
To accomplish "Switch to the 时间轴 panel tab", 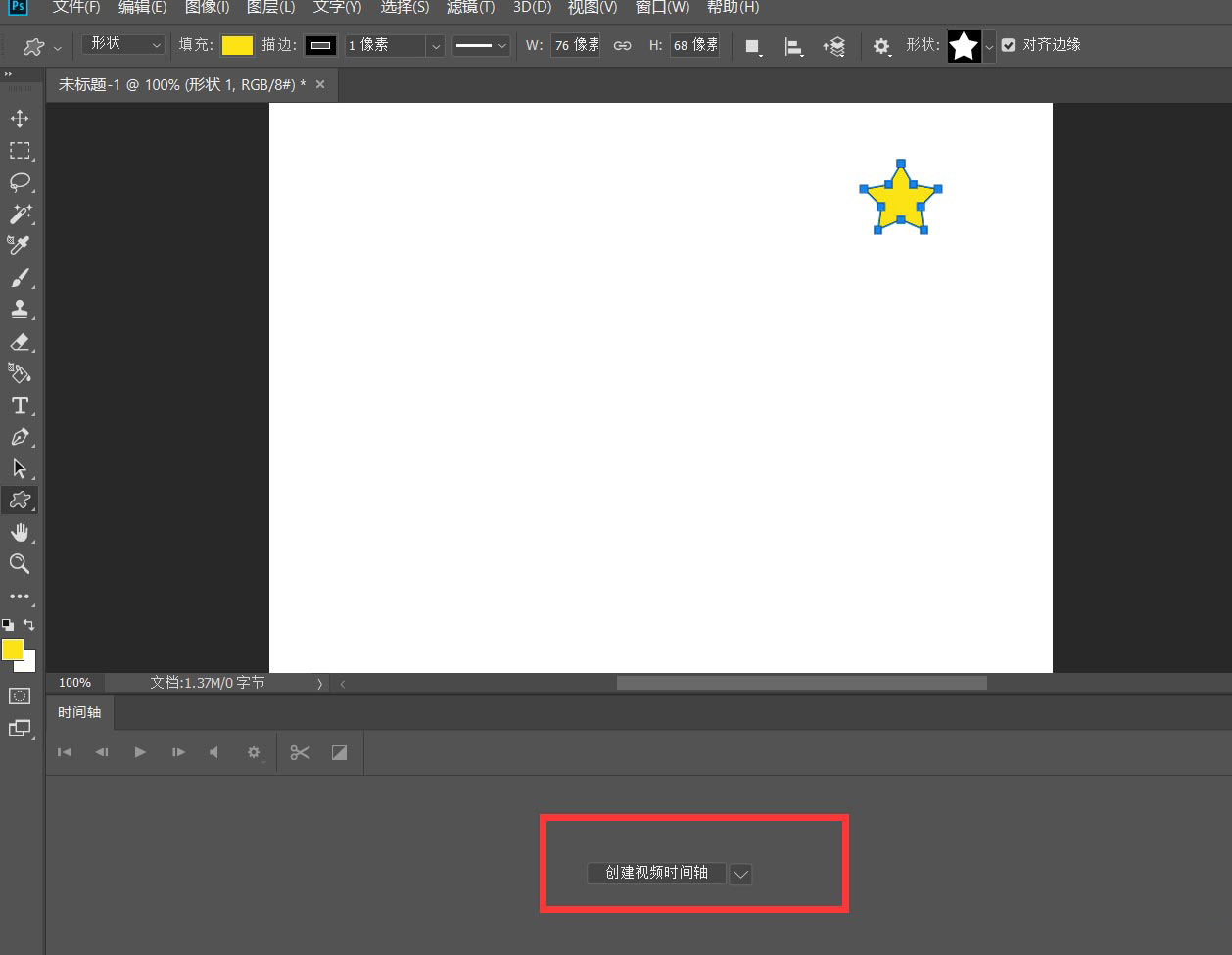I will point(79,712).
